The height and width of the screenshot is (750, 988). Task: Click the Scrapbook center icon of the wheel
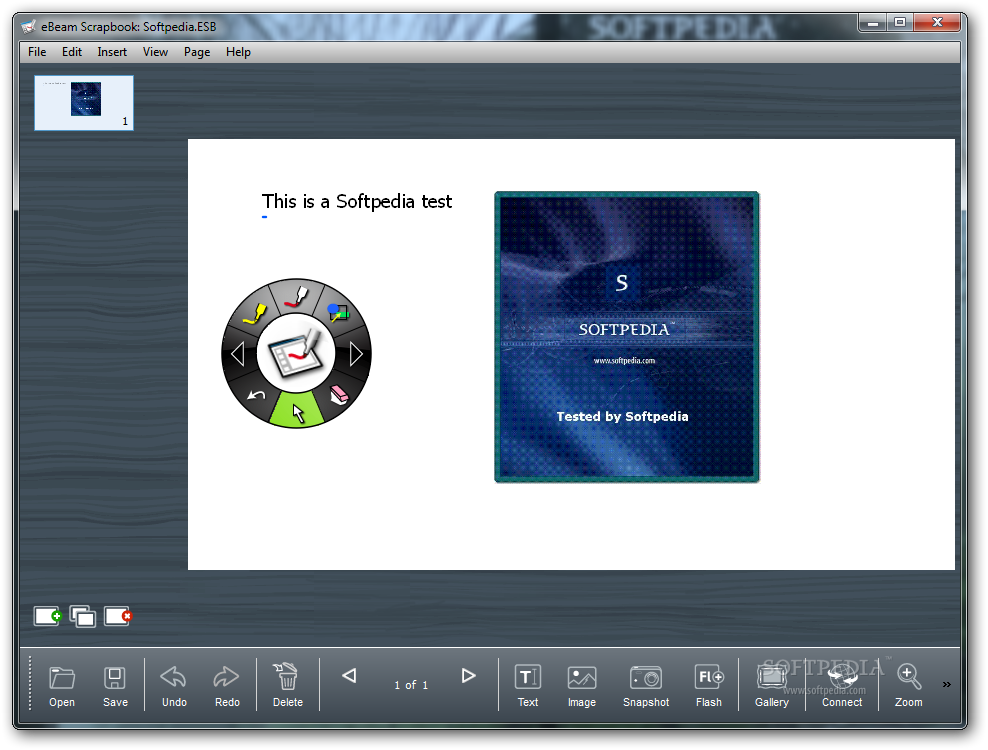(x=296, y=354)
